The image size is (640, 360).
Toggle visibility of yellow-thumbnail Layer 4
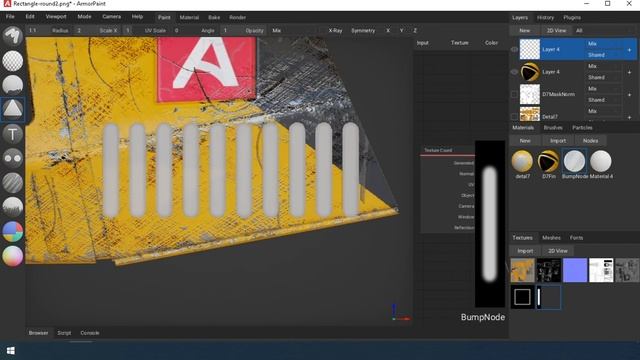pos(514,72)
